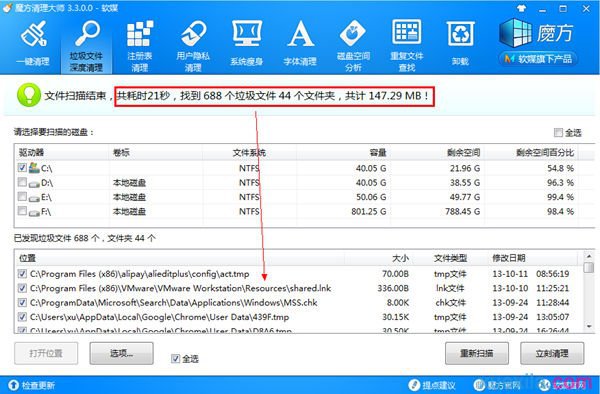Select 垃圾文件深度清理 magnifier icon
Viewport: 600px width, 394px height.
pyautogui.click(x=88, y=34)
